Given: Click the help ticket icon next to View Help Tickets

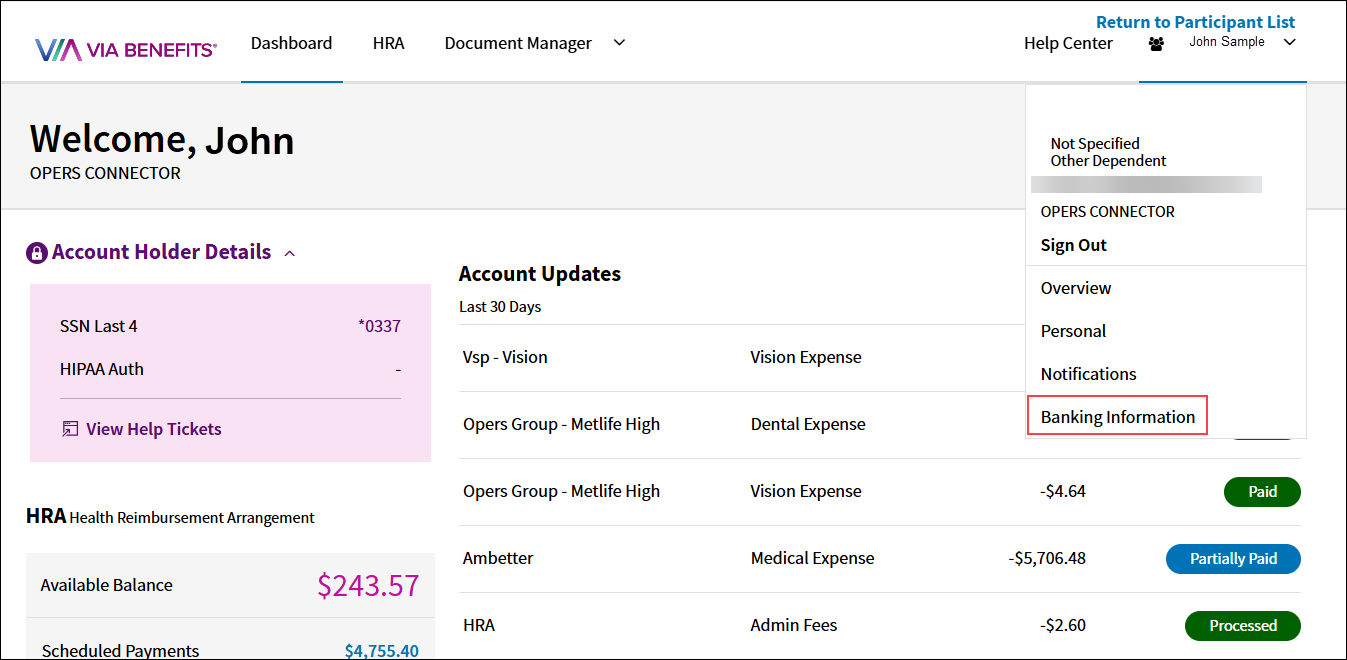Looking at the screenshot, I should pos(70,429).
